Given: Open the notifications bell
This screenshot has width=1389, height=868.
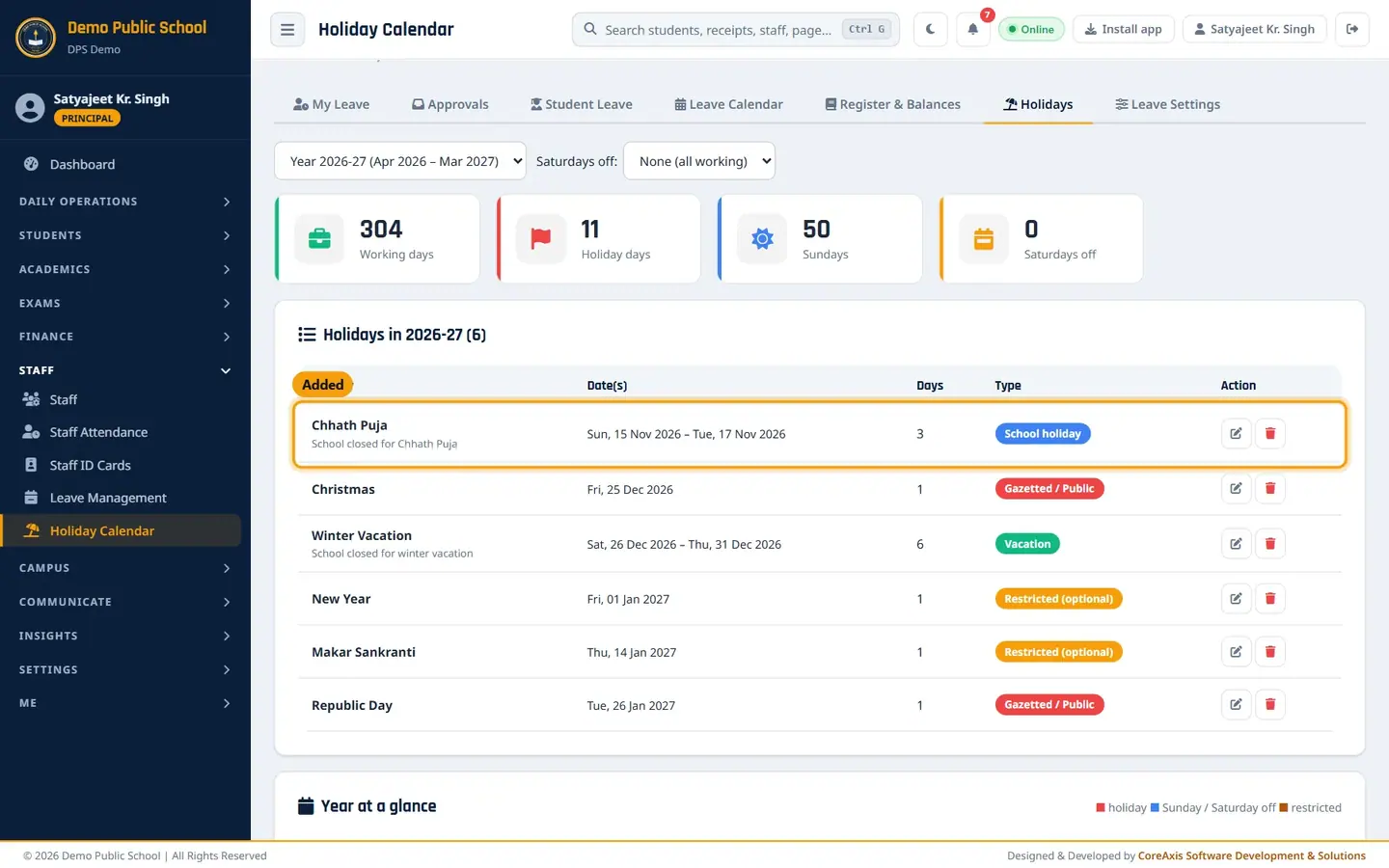Looking at the screenshot, I should (x=972, y=29).
